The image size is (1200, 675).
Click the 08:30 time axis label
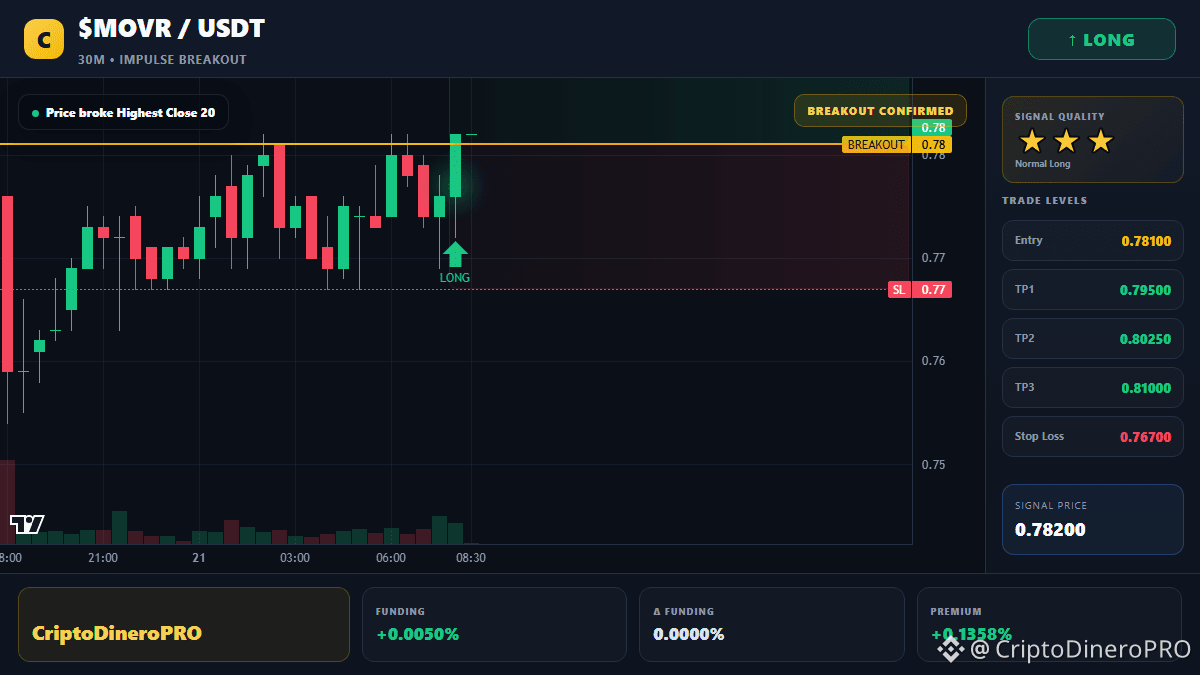[x=470, y=558]
